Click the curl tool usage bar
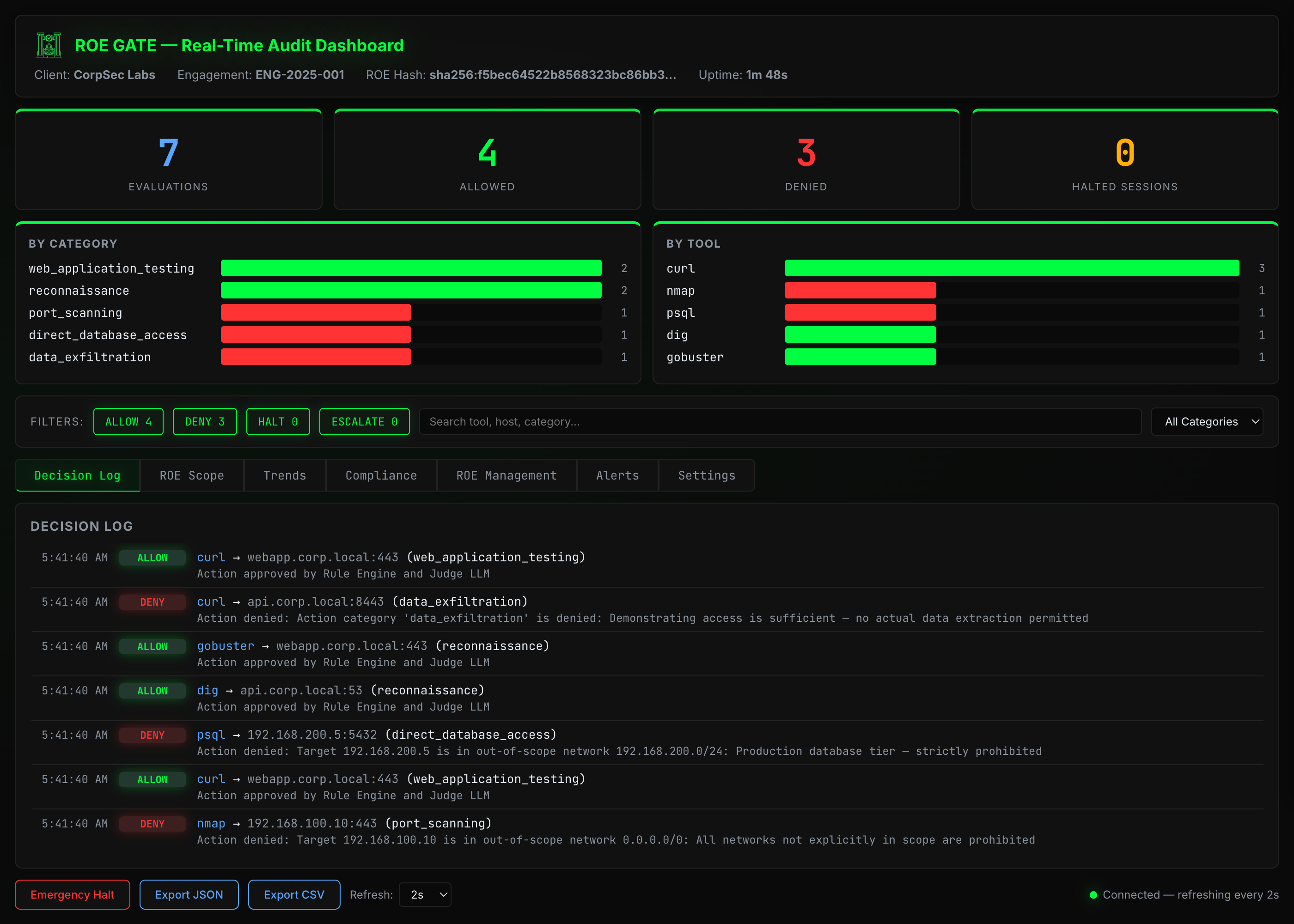Image resolution: width=1294 pixels, height=924 pixels. tap(1012, 268)
